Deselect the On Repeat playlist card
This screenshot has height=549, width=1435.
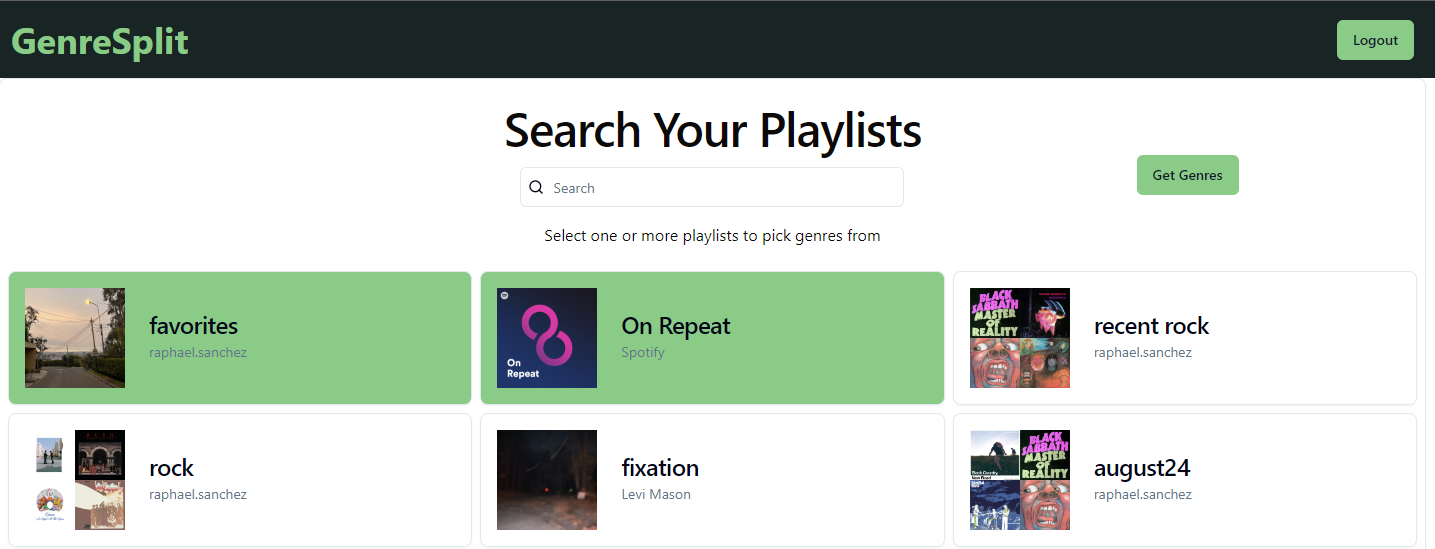712,338
